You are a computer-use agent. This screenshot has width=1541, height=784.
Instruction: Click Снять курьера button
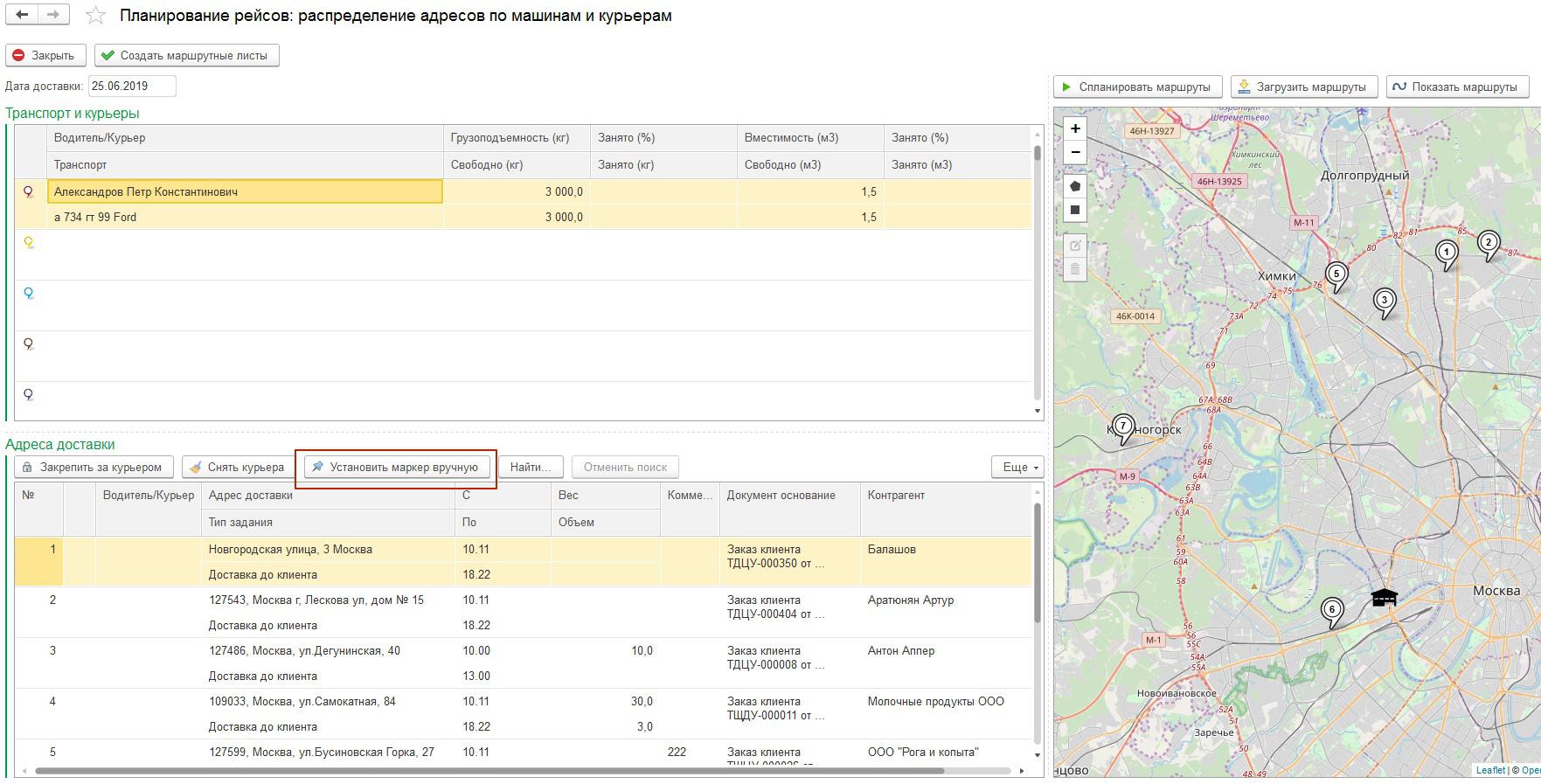(x=238, y=467)
